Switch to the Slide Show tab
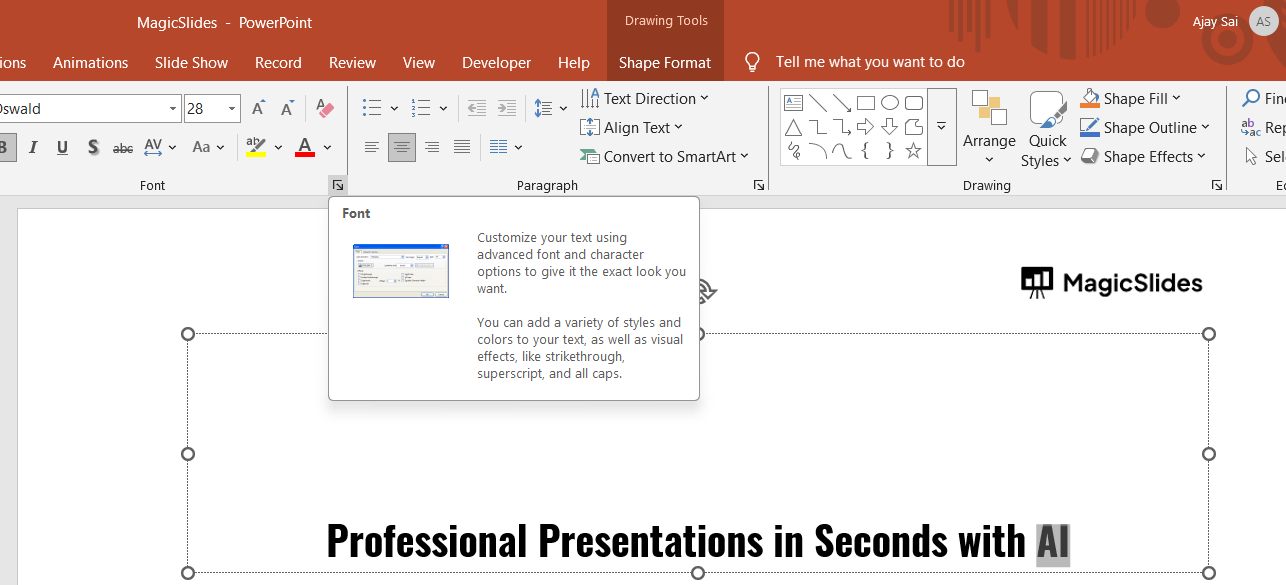The height and width of the screenshot is (585, 1286). [191, 62]
